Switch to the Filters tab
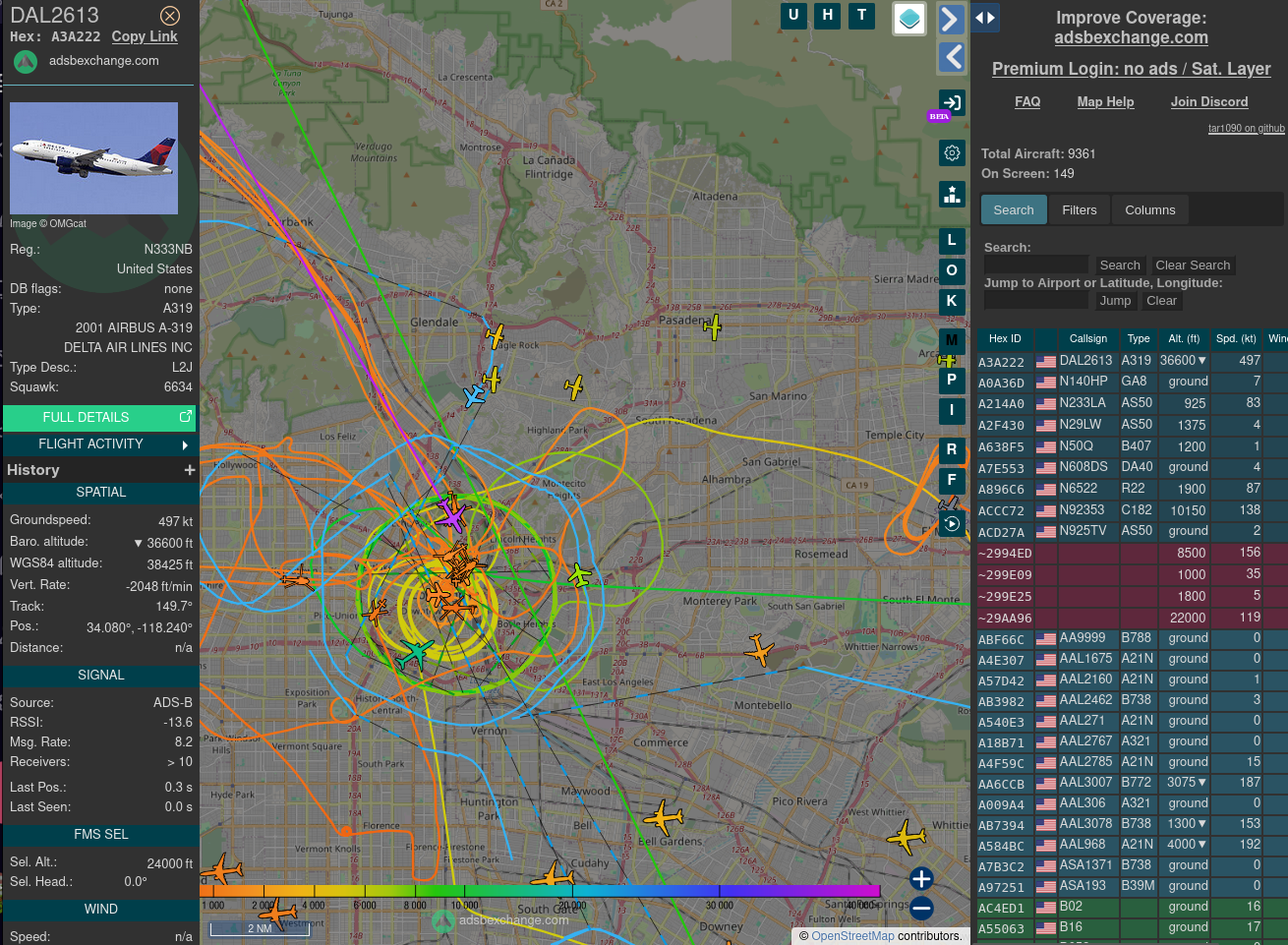Screen dimensions: 1288x945 [1079, 209]
